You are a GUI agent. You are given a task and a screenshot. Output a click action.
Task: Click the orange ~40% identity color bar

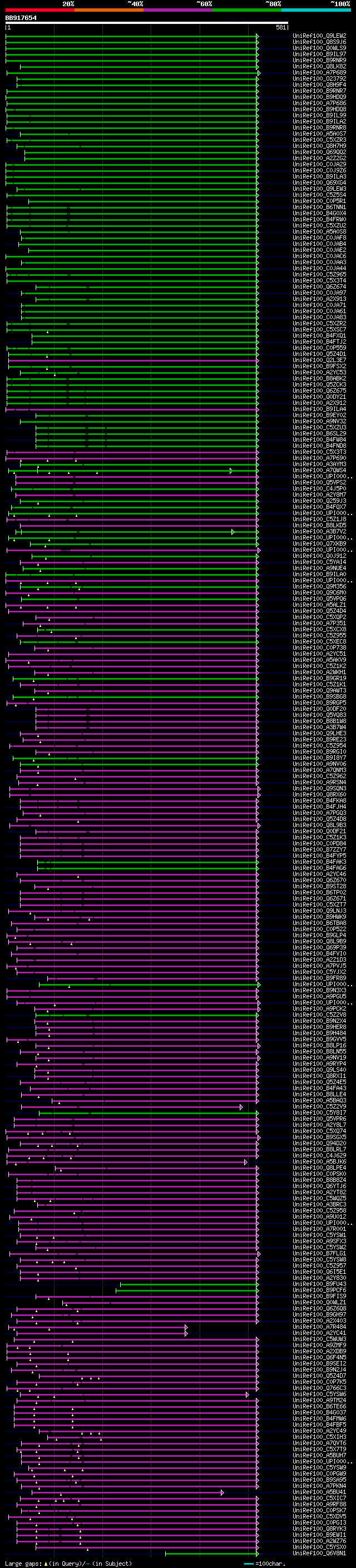[x=109, y=10]
